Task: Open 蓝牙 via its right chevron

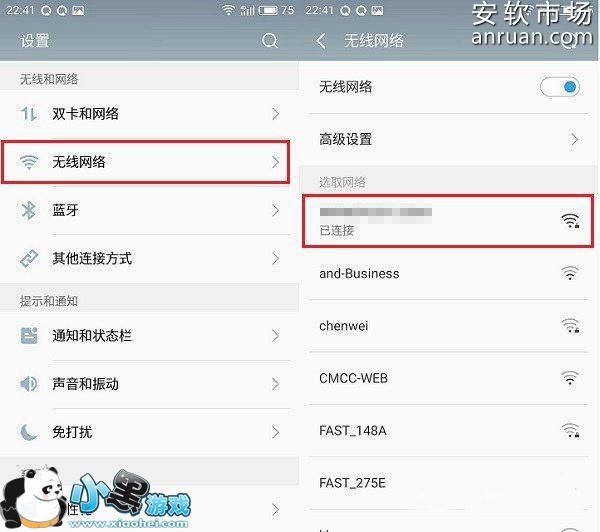Action: tap(276, 210)
